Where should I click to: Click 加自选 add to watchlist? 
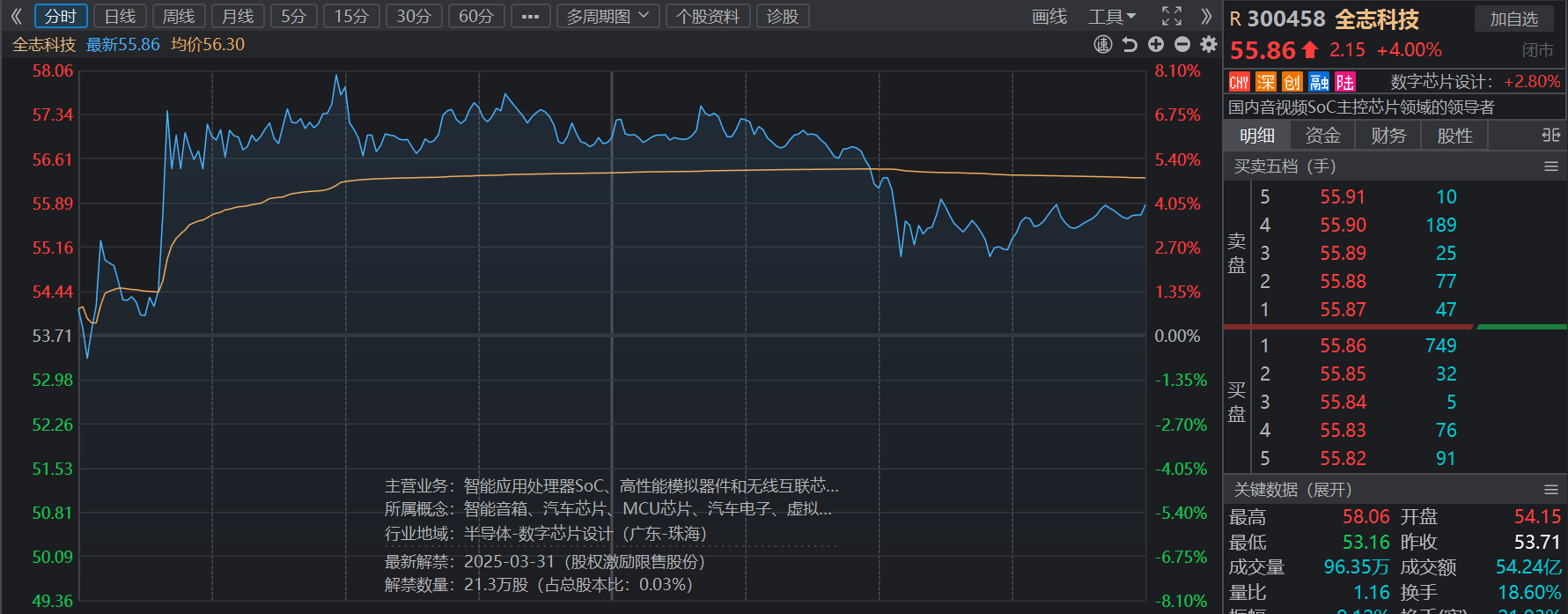(x=1514, y=18)
